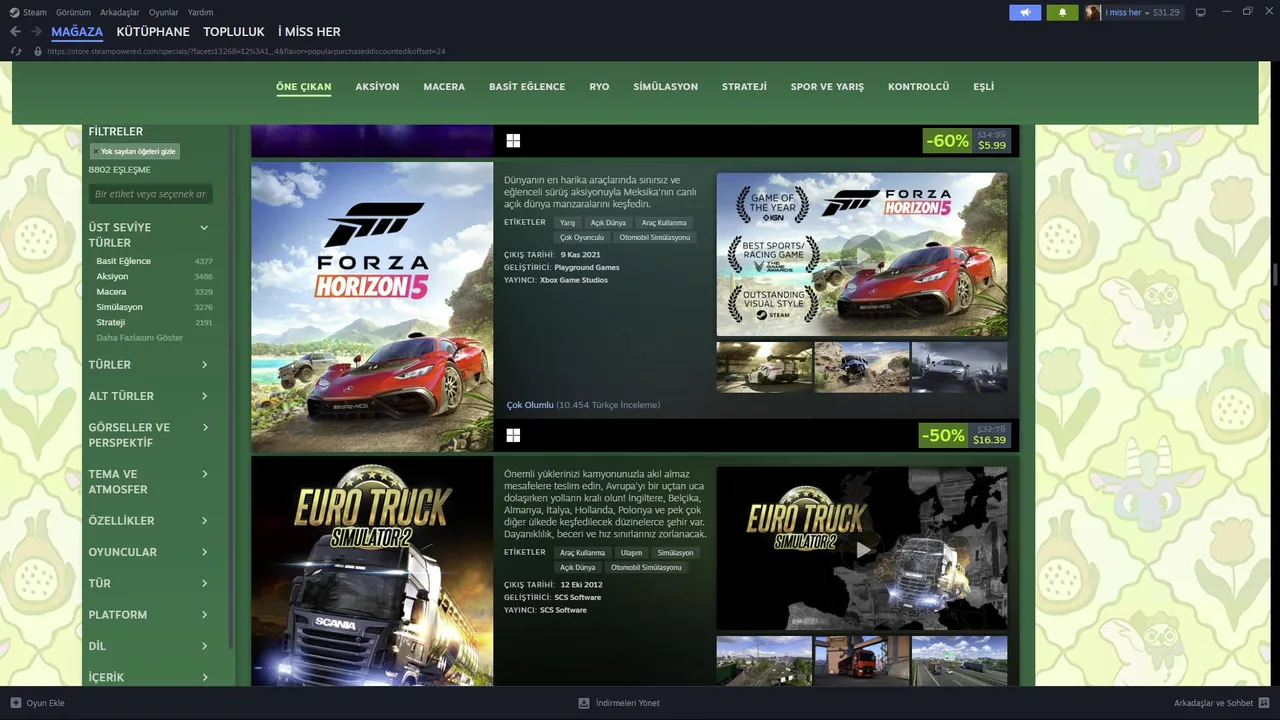Screen dimensions: 1280x720
Task: Click the Xbox Game Studios publisher link
Action: pos(574,280)
